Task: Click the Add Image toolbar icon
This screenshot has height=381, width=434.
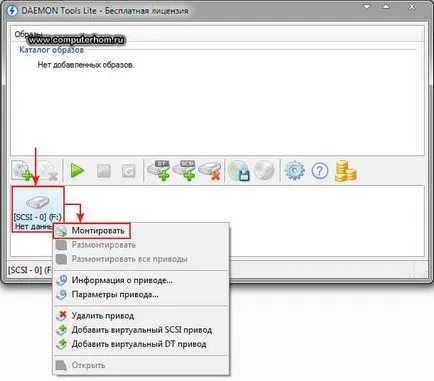Action: pyautogui.click(x=22, y=171)
